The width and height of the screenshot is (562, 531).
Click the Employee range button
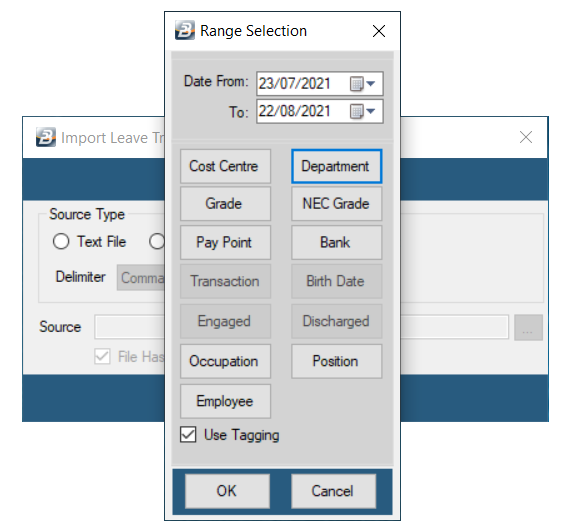[225, 401]
